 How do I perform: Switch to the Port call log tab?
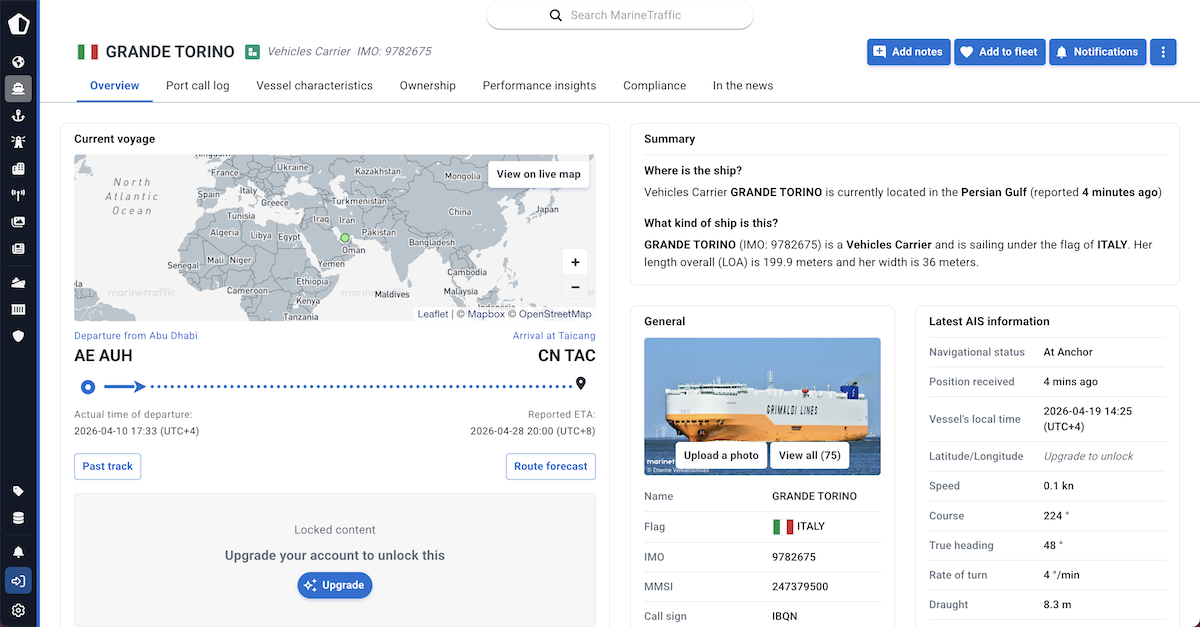point(197,86)
